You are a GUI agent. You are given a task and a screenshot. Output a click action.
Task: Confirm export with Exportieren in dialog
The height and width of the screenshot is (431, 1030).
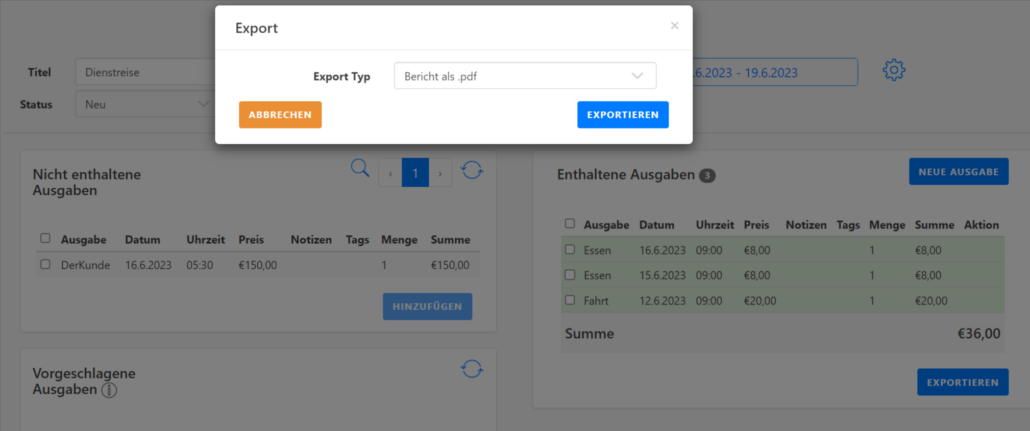pos(622,115)
